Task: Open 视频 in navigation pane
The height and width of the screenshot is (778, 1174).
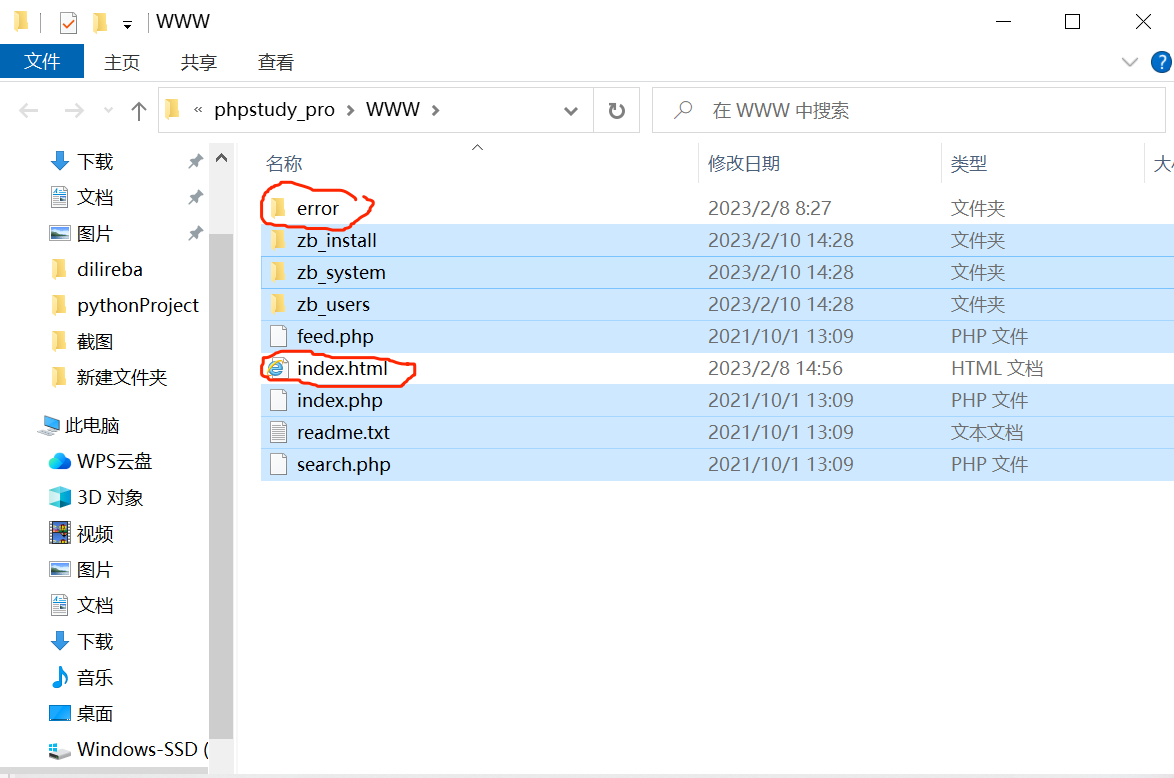Action: (95, 534)
